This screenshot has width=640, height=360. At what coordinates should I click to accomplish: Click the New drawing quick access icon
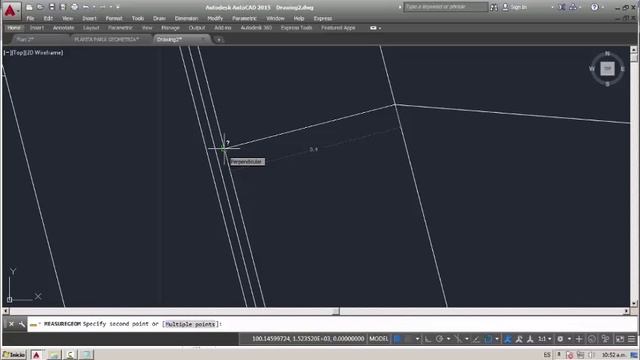click(29, 7)
